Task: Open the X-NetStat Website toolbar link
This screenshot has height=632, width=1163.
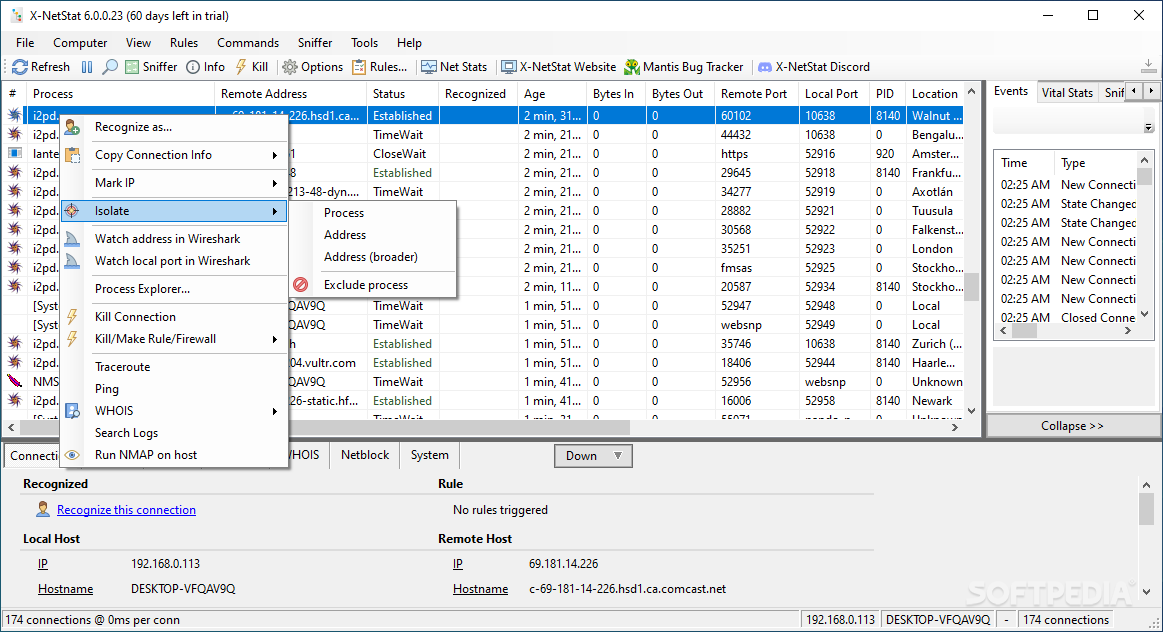Action: click(559, 67)
